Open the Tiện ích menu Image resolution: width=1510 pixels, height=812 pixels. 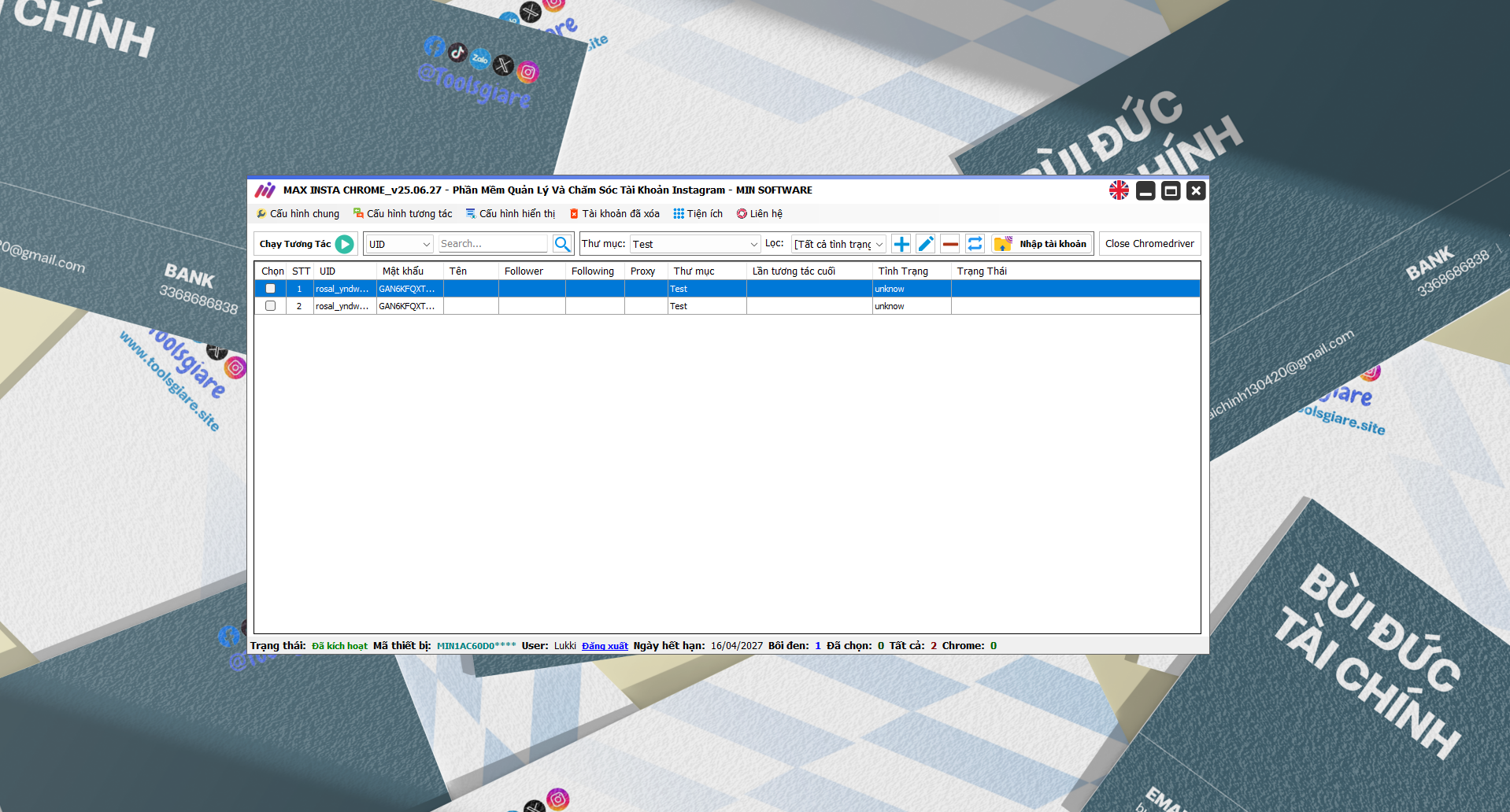698,214
